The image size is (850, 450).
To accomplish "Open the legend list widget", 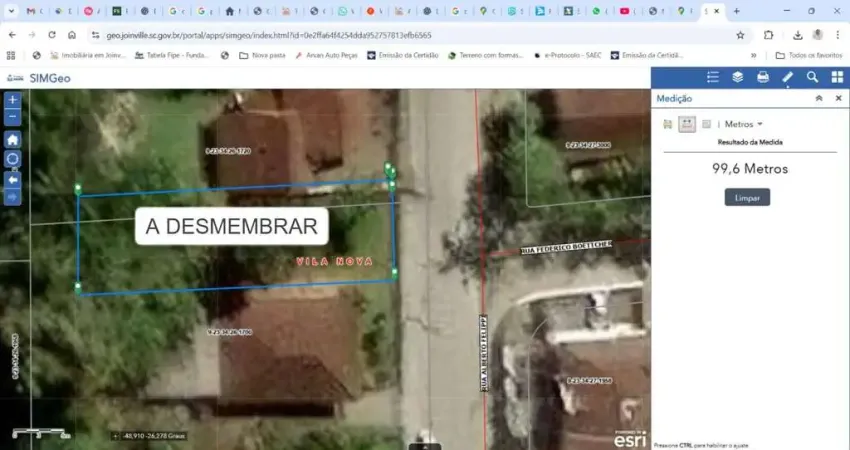I will tap(713, 78).
